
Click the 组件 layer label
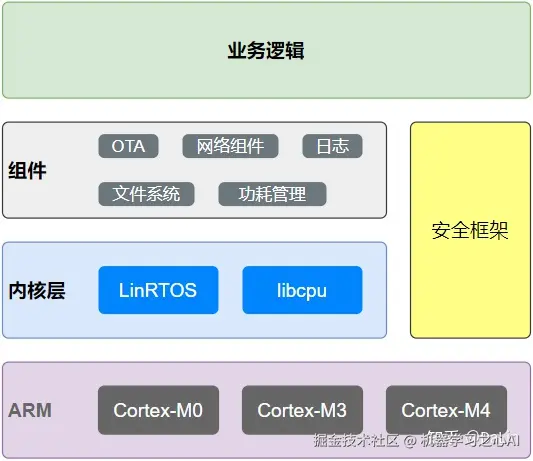tap(27, 170)
